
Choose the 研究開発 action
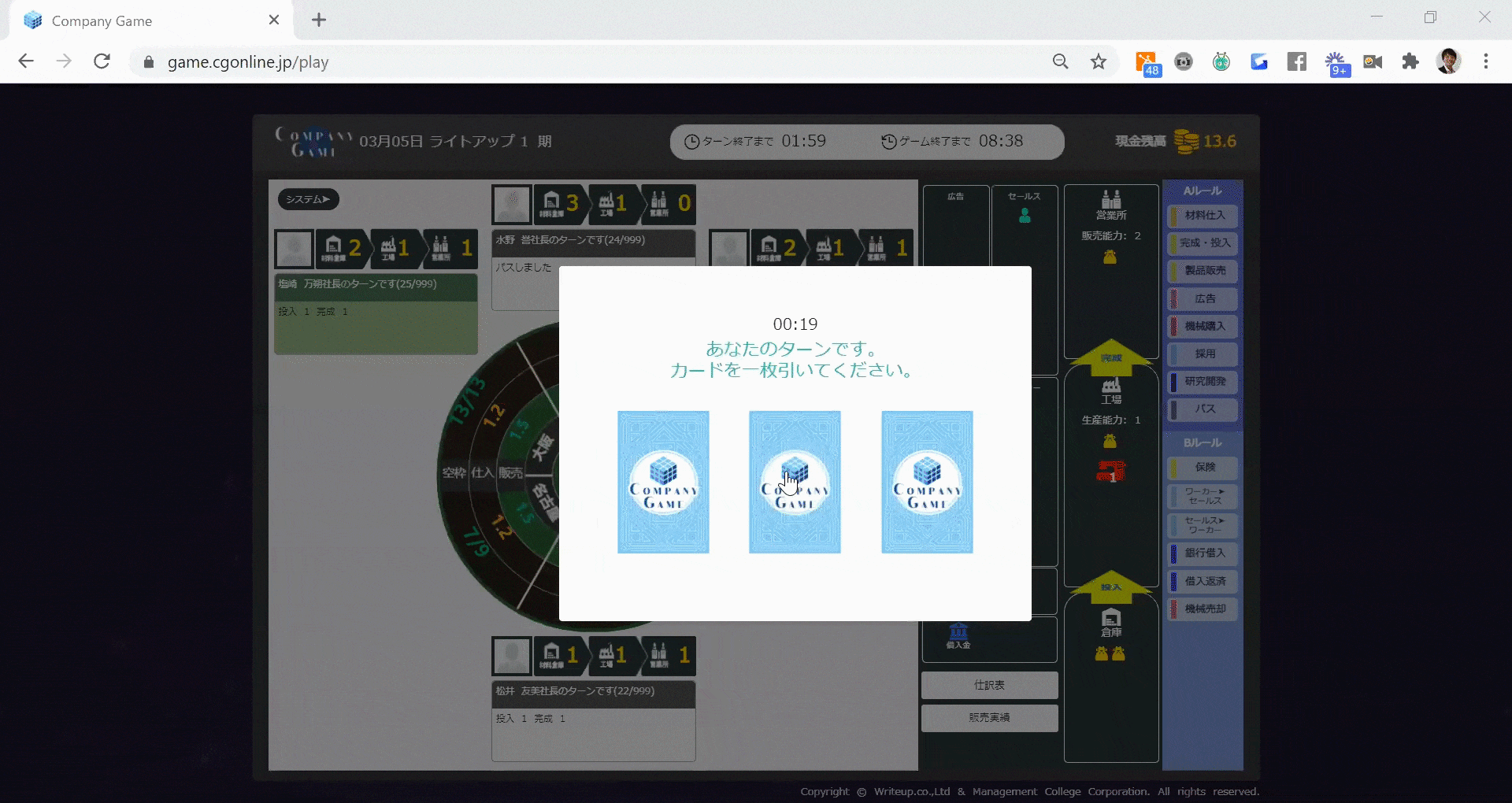[1203, 382]
